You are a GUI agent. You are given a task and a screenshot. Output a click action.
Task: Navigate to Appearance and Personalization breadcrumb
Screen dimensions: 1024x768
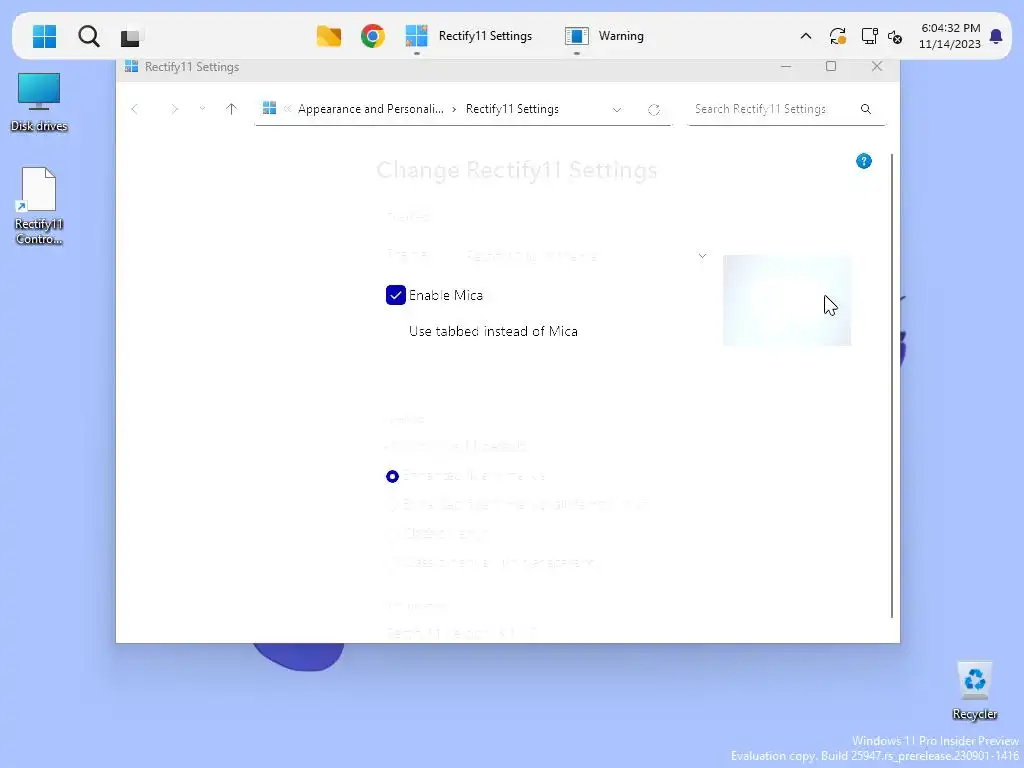point(370,109)
